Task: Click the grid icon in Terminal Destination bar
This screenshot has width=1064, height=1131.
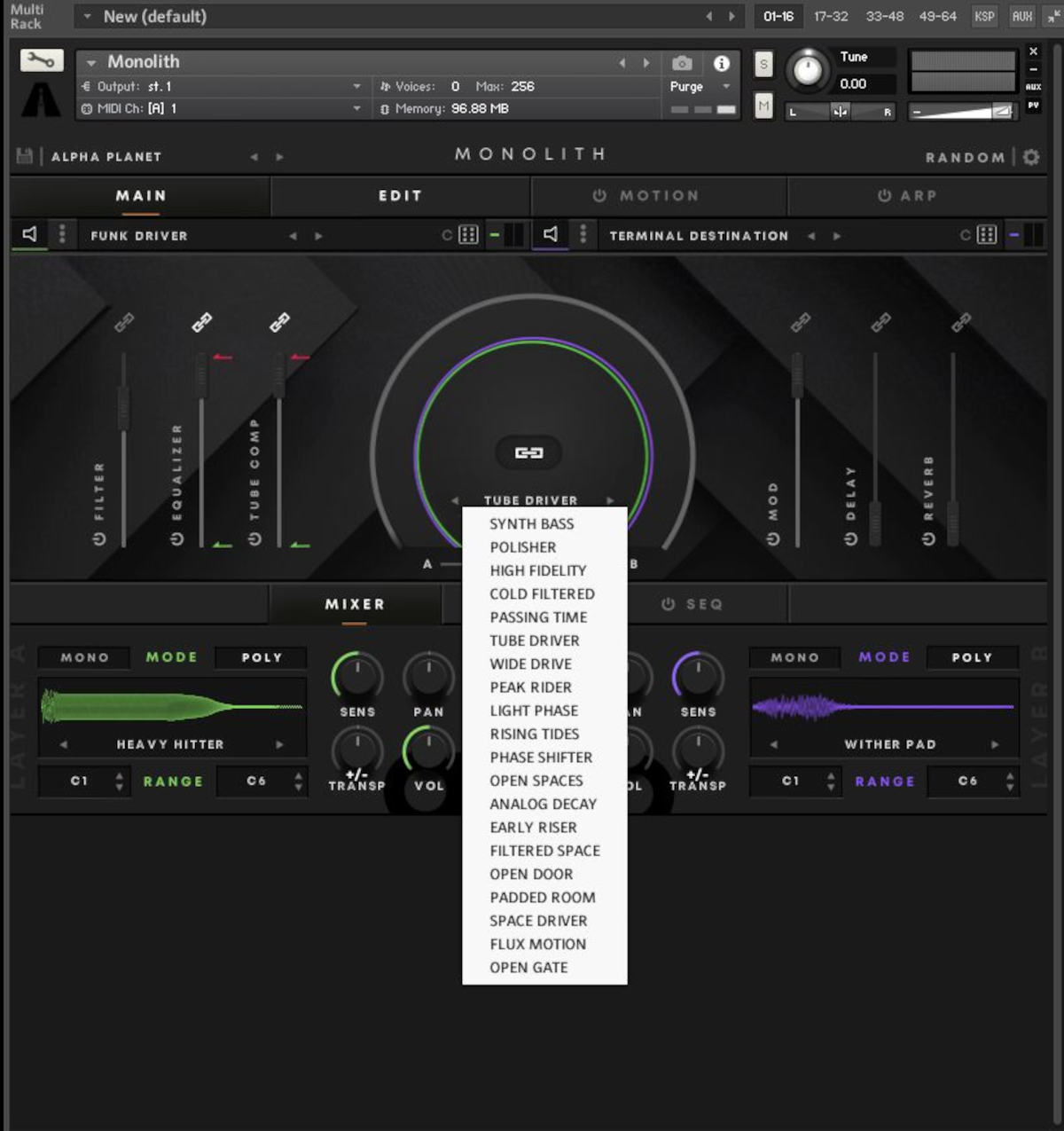Action: [987, 235]
